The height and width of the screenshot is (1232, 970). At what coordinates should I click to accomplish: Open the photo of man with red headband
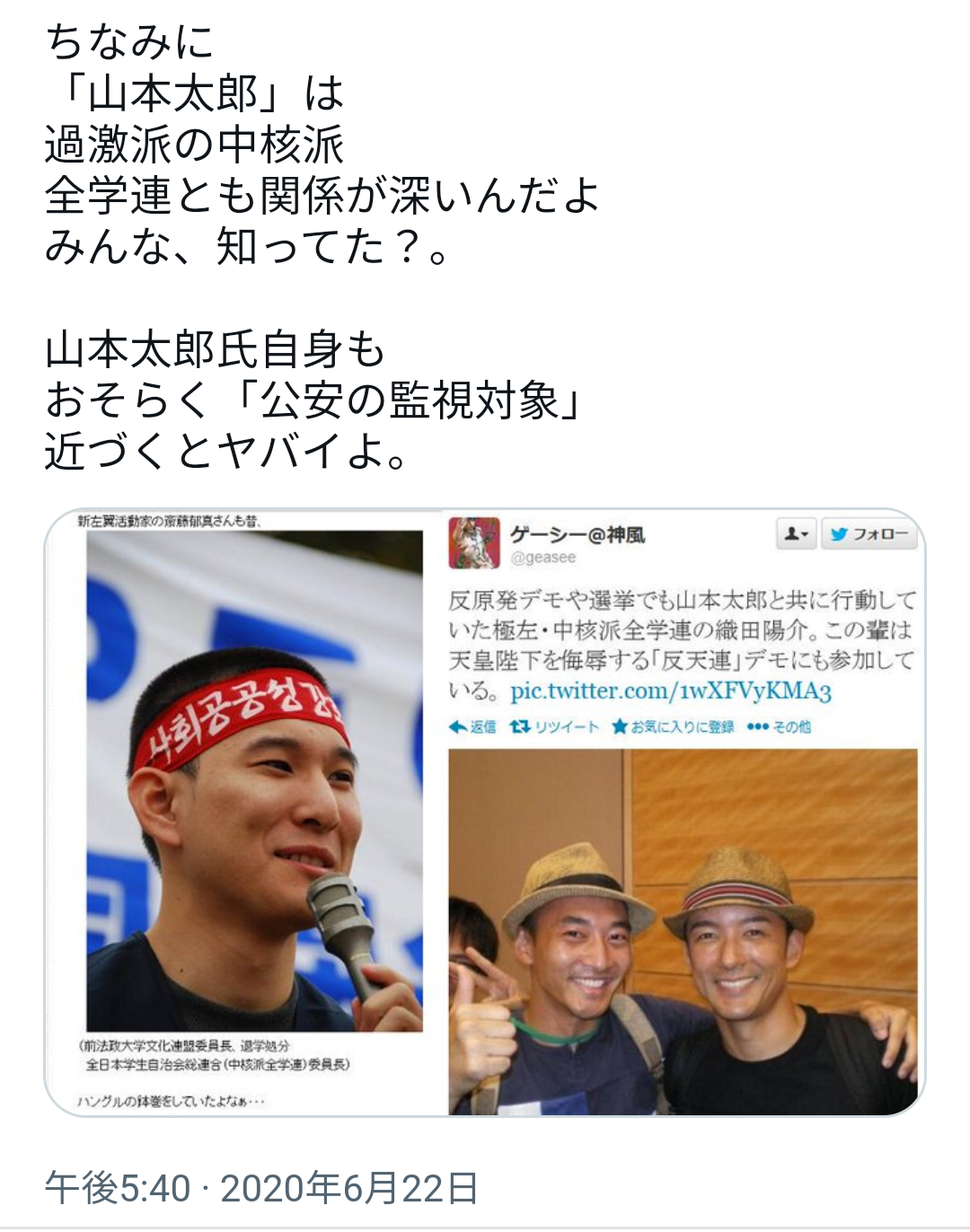(255, 779)
